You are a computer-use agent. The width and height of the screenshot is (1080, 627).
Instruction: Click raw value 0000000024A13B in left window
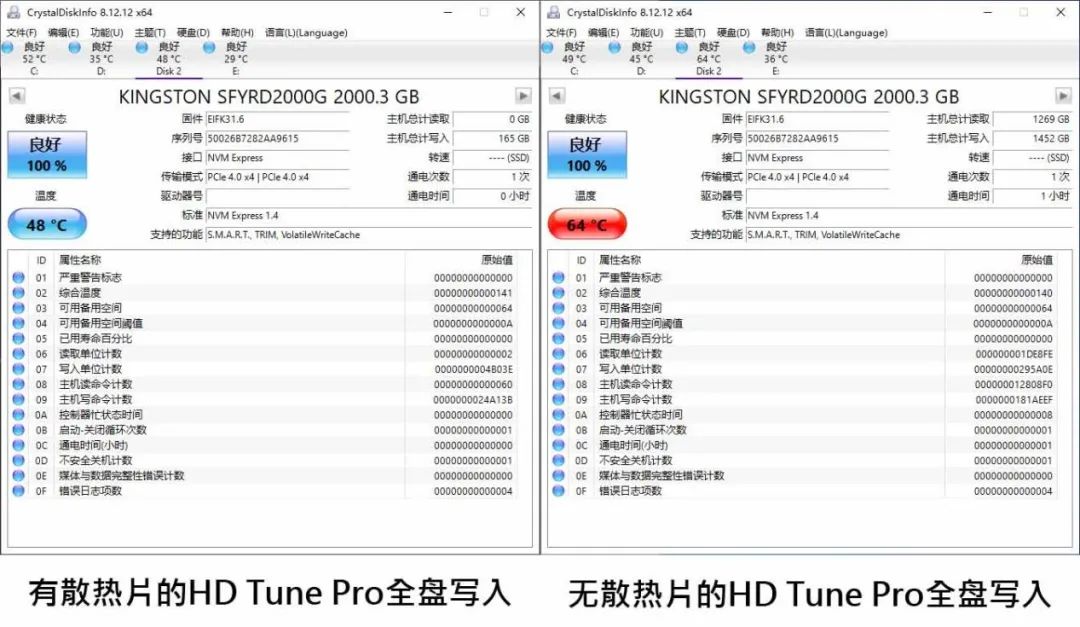click(x=472, y=400)
